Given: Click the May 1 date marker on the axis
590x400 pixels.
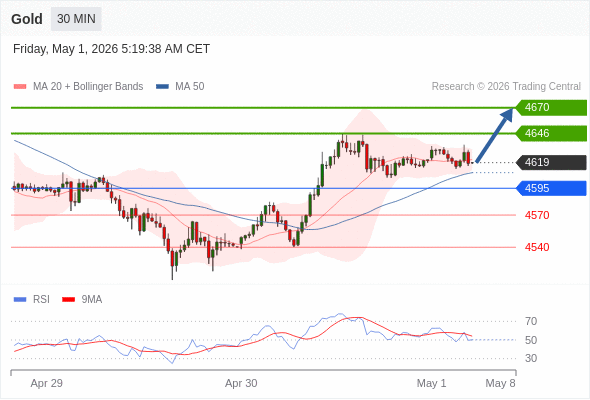Looking at the screenshot, I should pyautogui.click(x=431, y=383).
